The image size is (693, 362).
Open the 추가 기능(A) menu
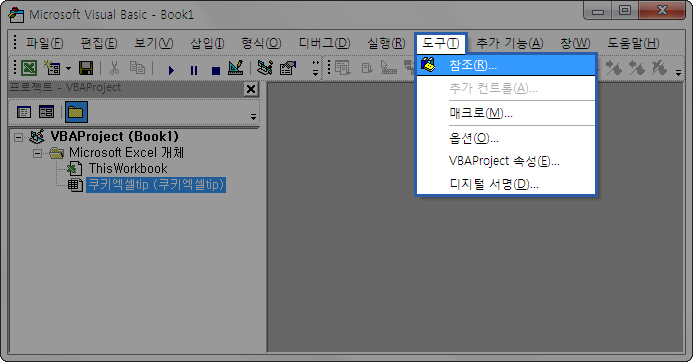tap(510, 43)
